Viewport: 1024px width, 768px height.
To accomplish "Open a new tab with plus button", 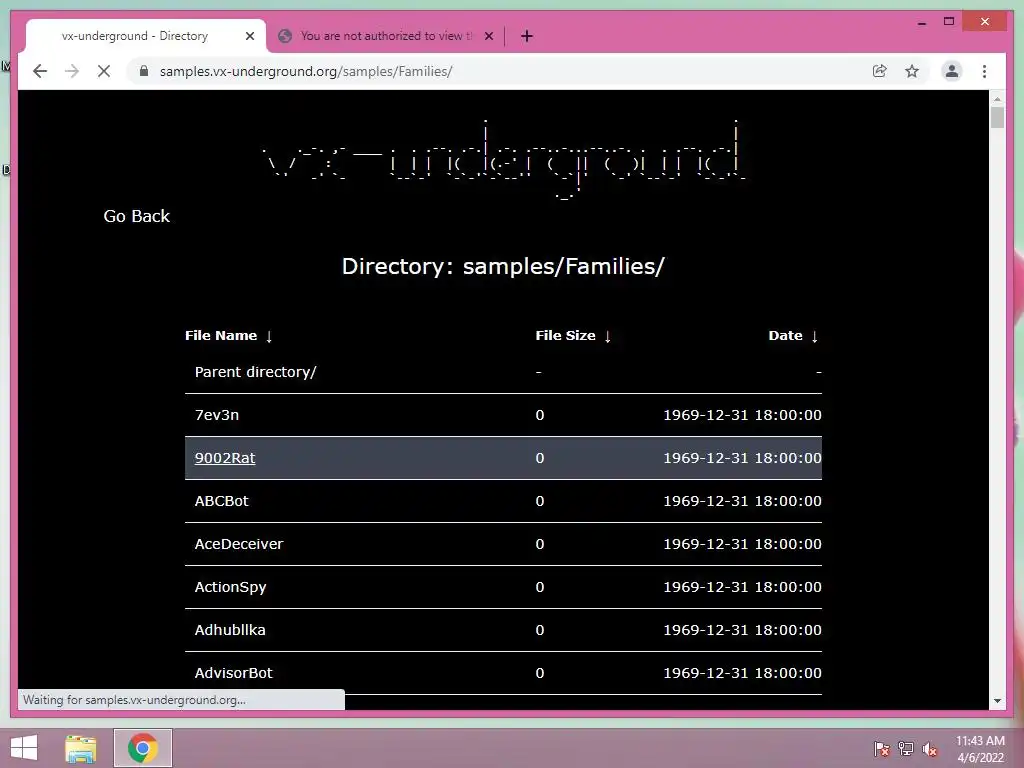I will (527, 36).
